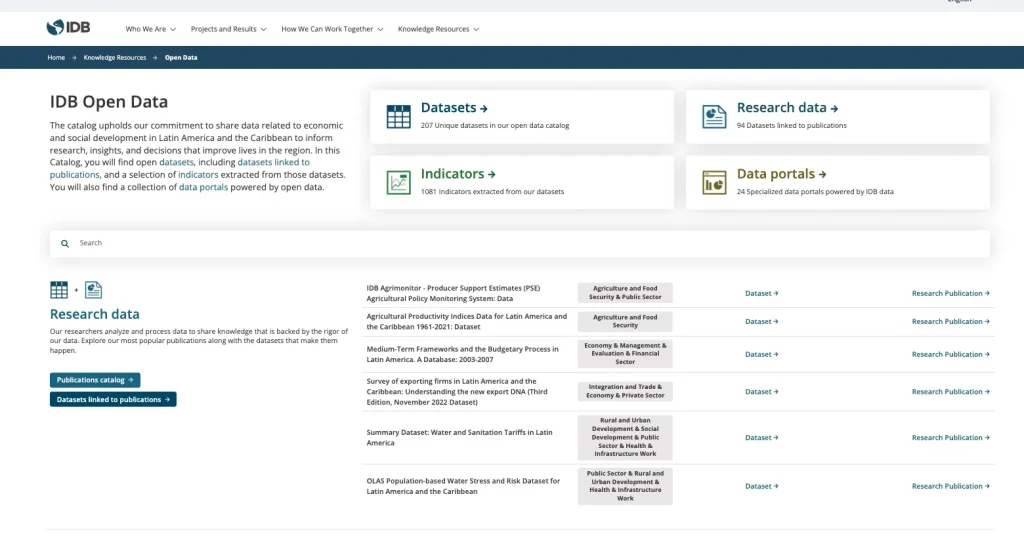Image resolution: width=1024 pixels, height=551 pixels.
Task: Open the Indicators heading link
Action: click(458, 174)
